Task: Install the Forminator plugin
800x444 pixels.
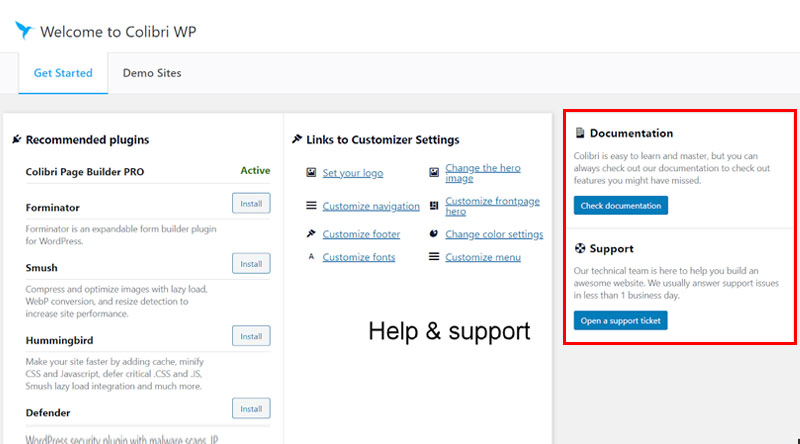Action: click(251, 204)
